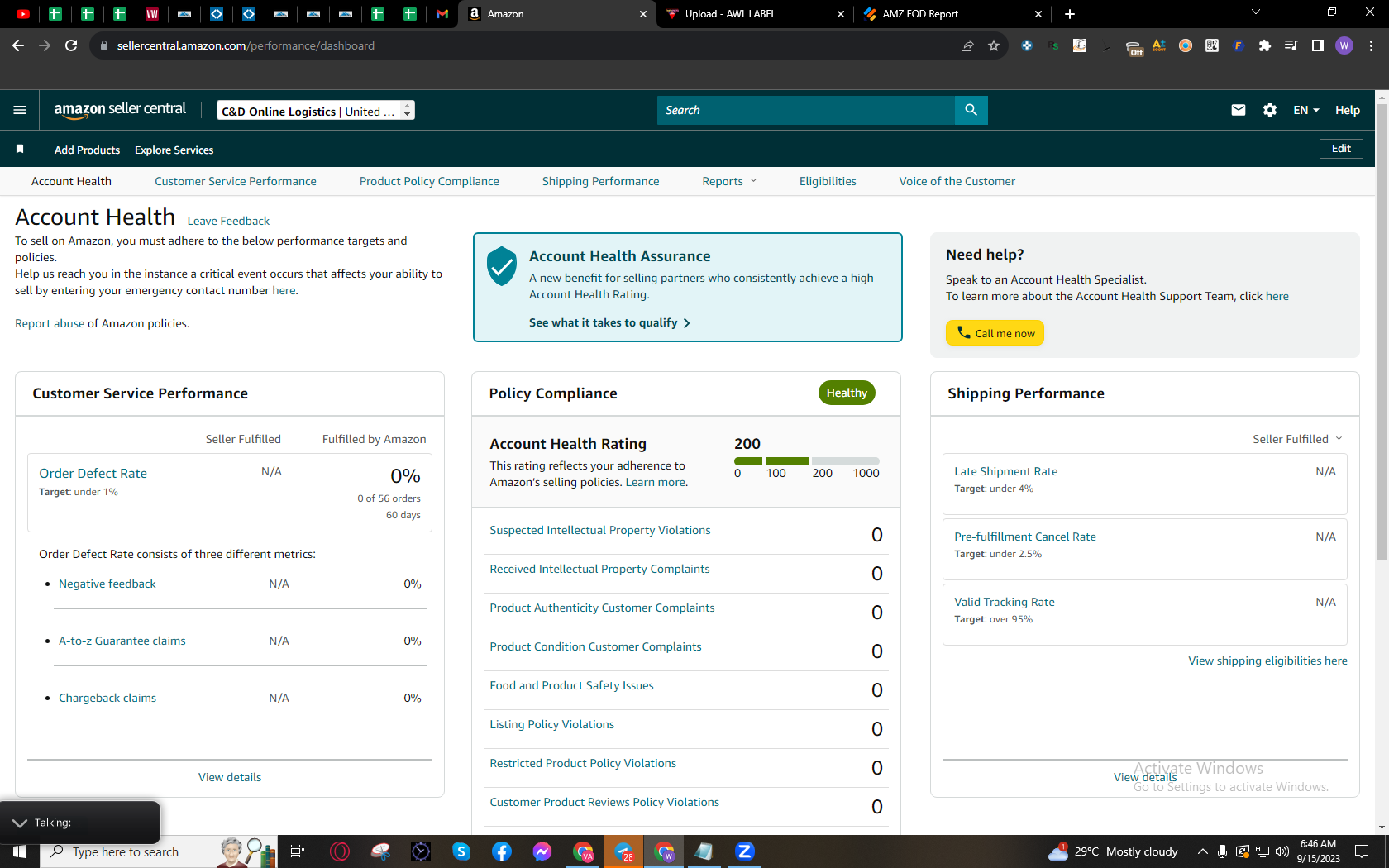Expand the Reports menu

click(x=729, y=181)
